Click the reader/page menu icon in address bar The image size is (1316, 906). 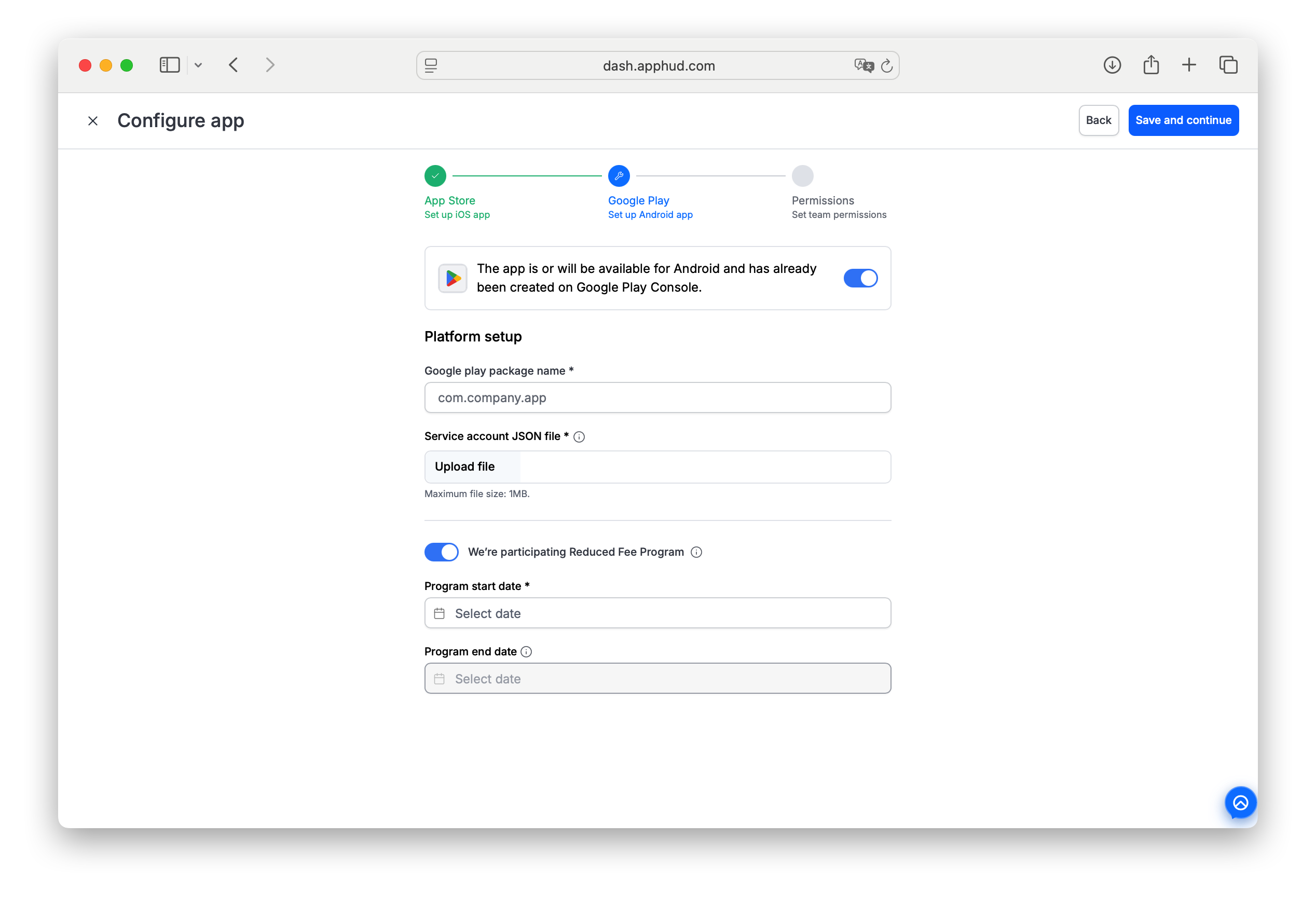(x=431, y=65)
